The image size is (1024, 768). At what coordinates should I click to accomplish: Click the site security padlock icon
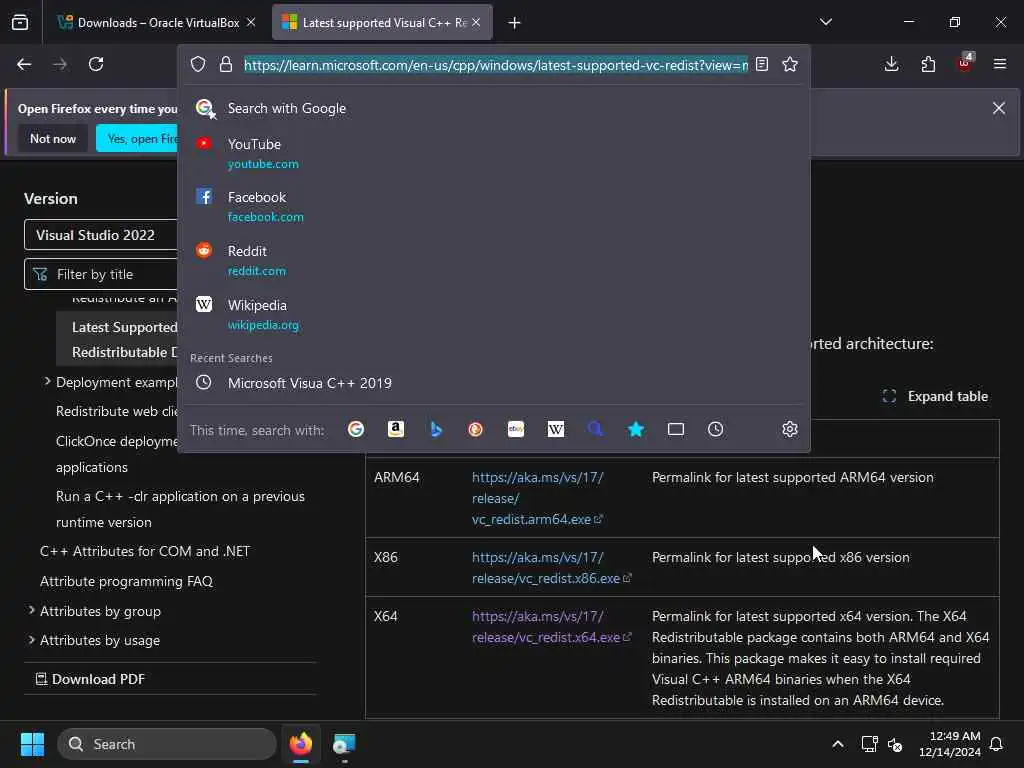coord(226,64)
